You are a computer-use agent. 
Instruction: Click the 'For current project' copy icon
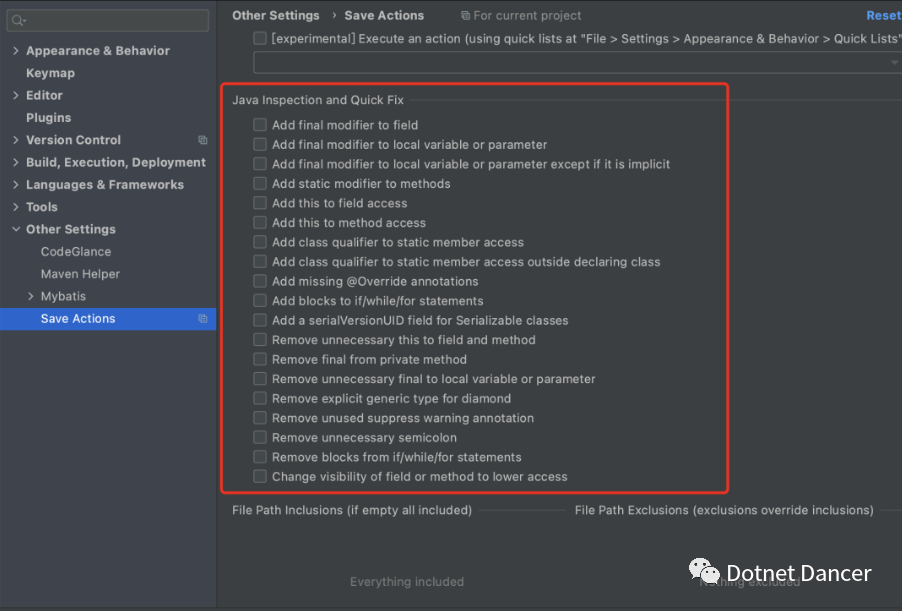[x=466, y=16]
